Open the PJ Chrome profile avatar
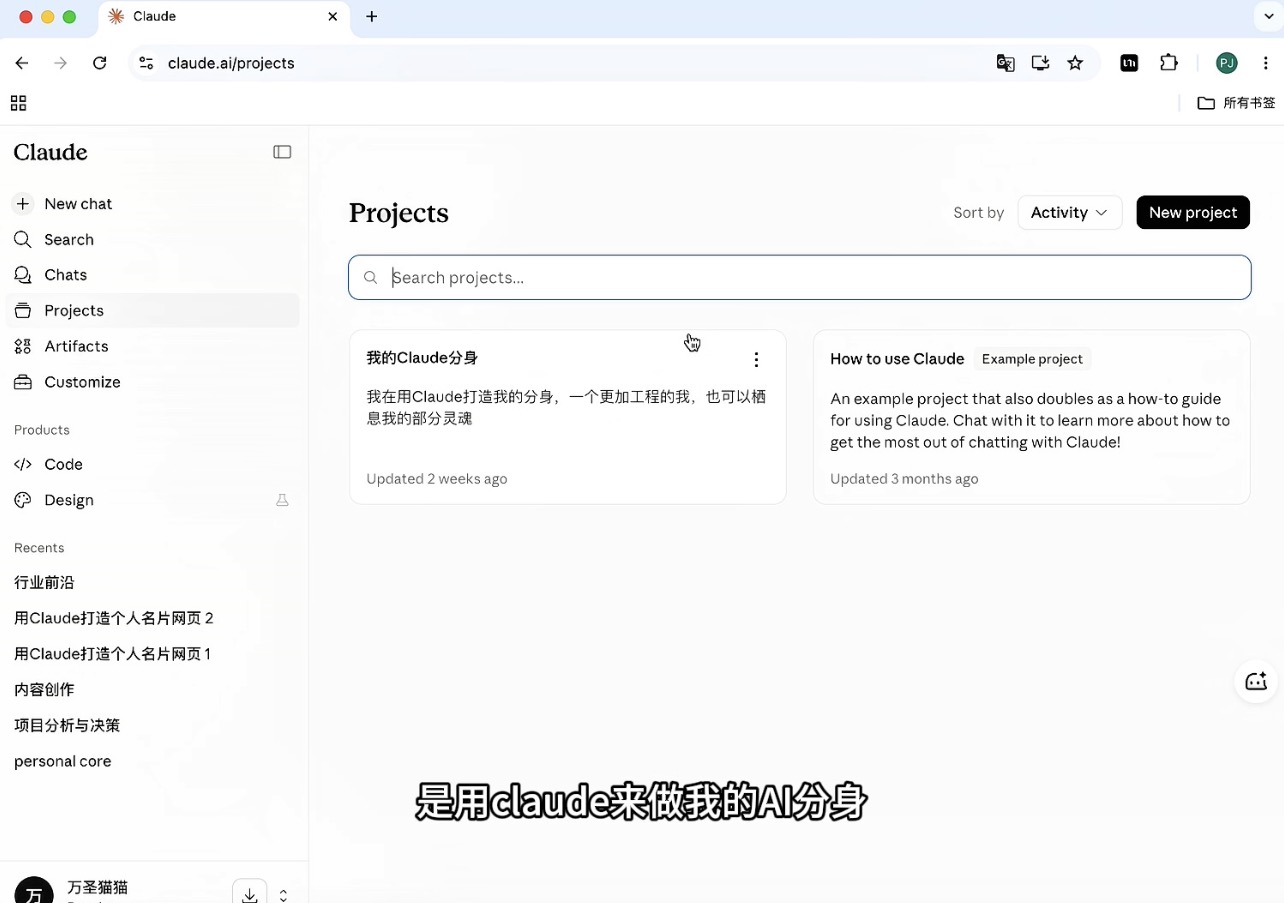1284x903 pixels. pyautogui.click(x=1227, y=63)
